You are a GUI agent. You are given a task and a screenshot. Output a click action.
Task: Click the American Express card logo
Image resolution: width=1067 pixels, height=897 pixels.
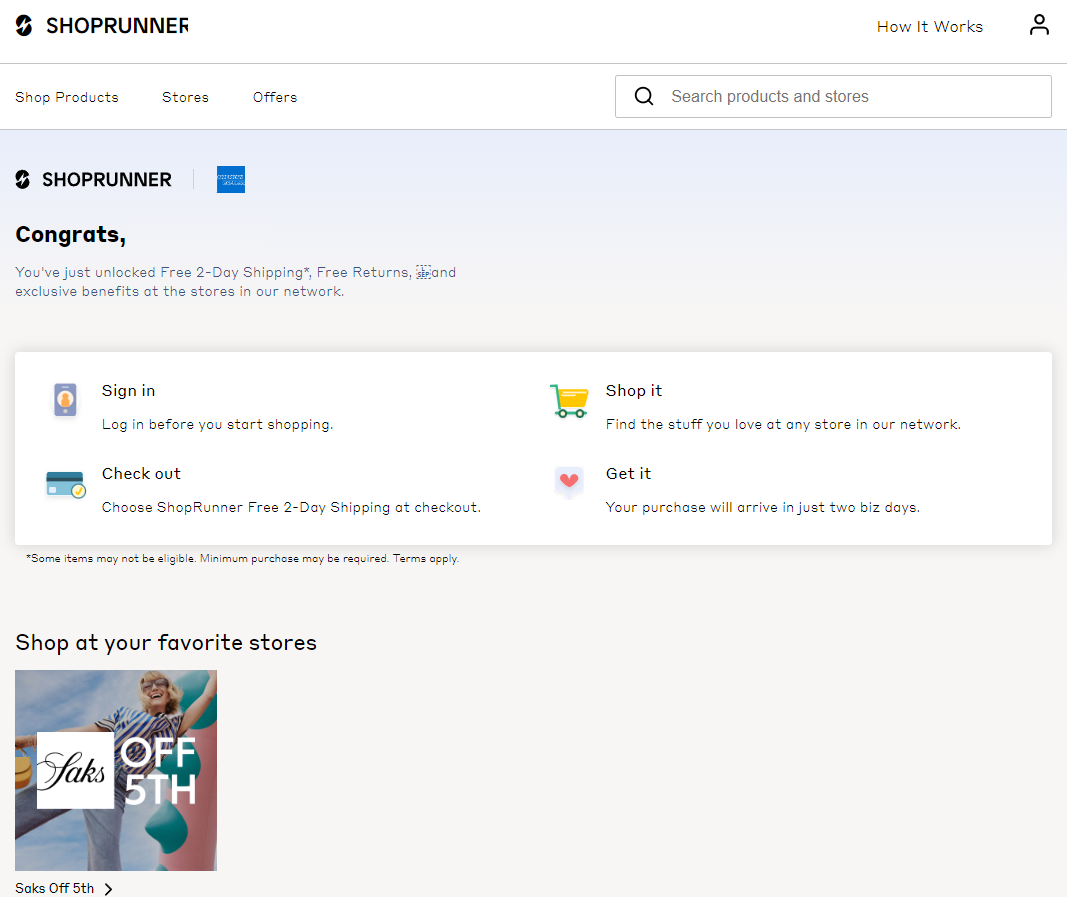click(231, 180)
